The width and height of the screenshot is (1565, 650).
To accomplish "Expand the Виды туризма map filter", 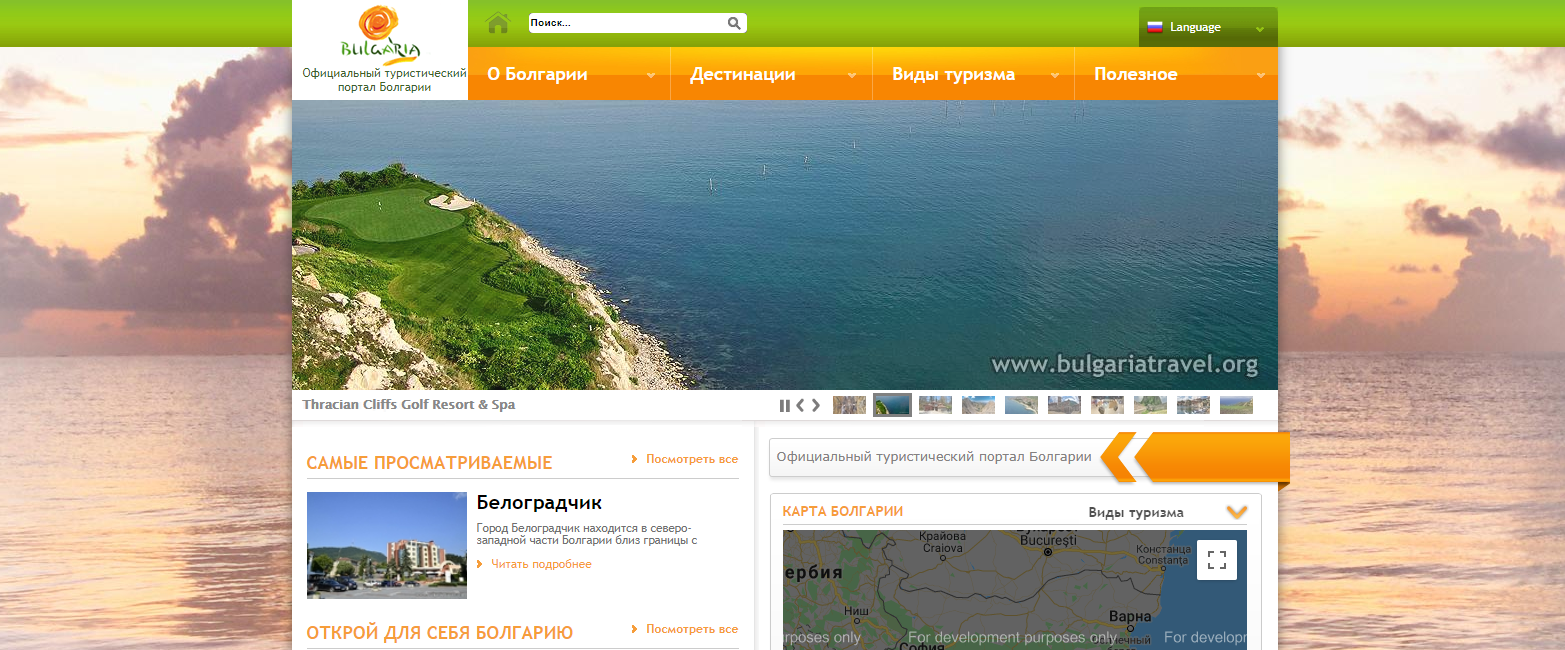I will pos(1237,512).
